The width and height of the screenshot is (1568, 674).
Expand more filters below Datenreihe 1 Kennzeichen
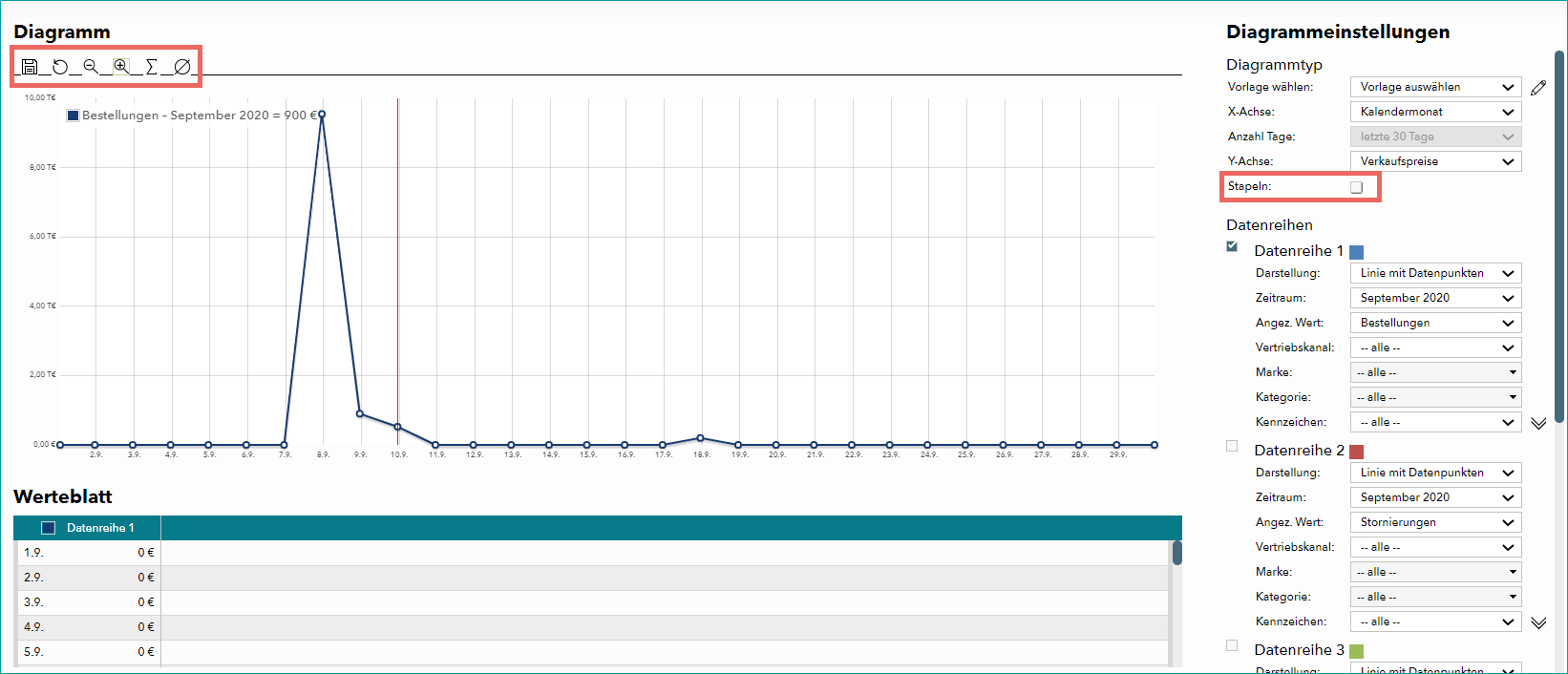pos(1538,423)
